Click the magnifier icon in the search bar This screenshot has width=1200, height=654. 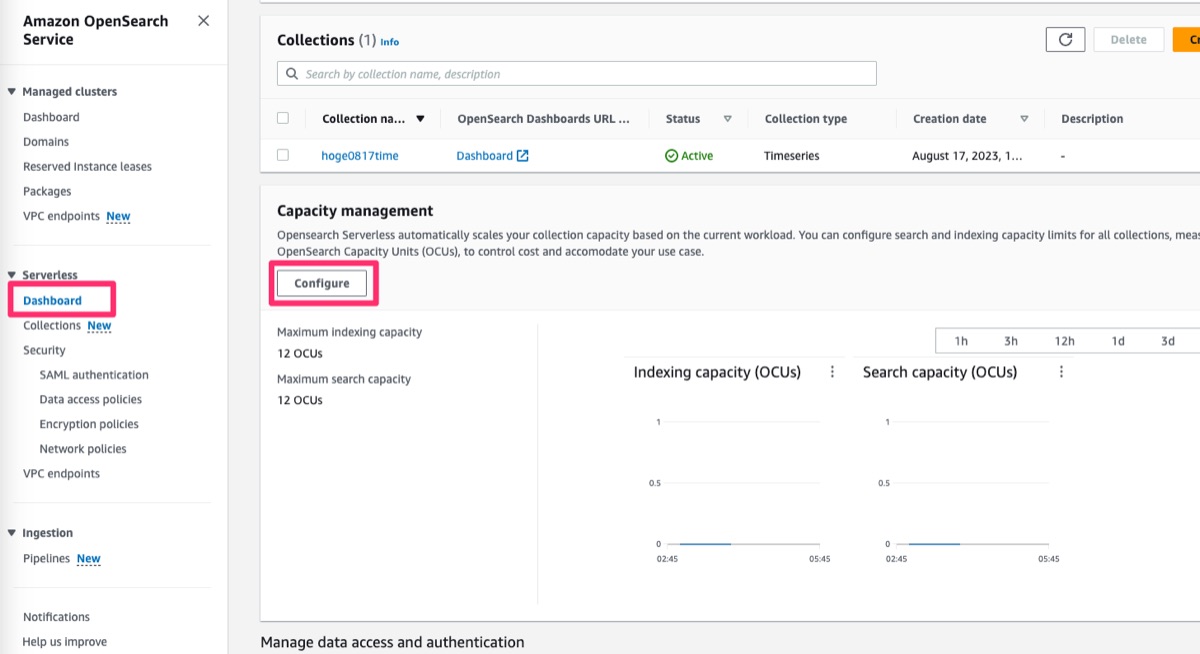[x=291, y=73]
